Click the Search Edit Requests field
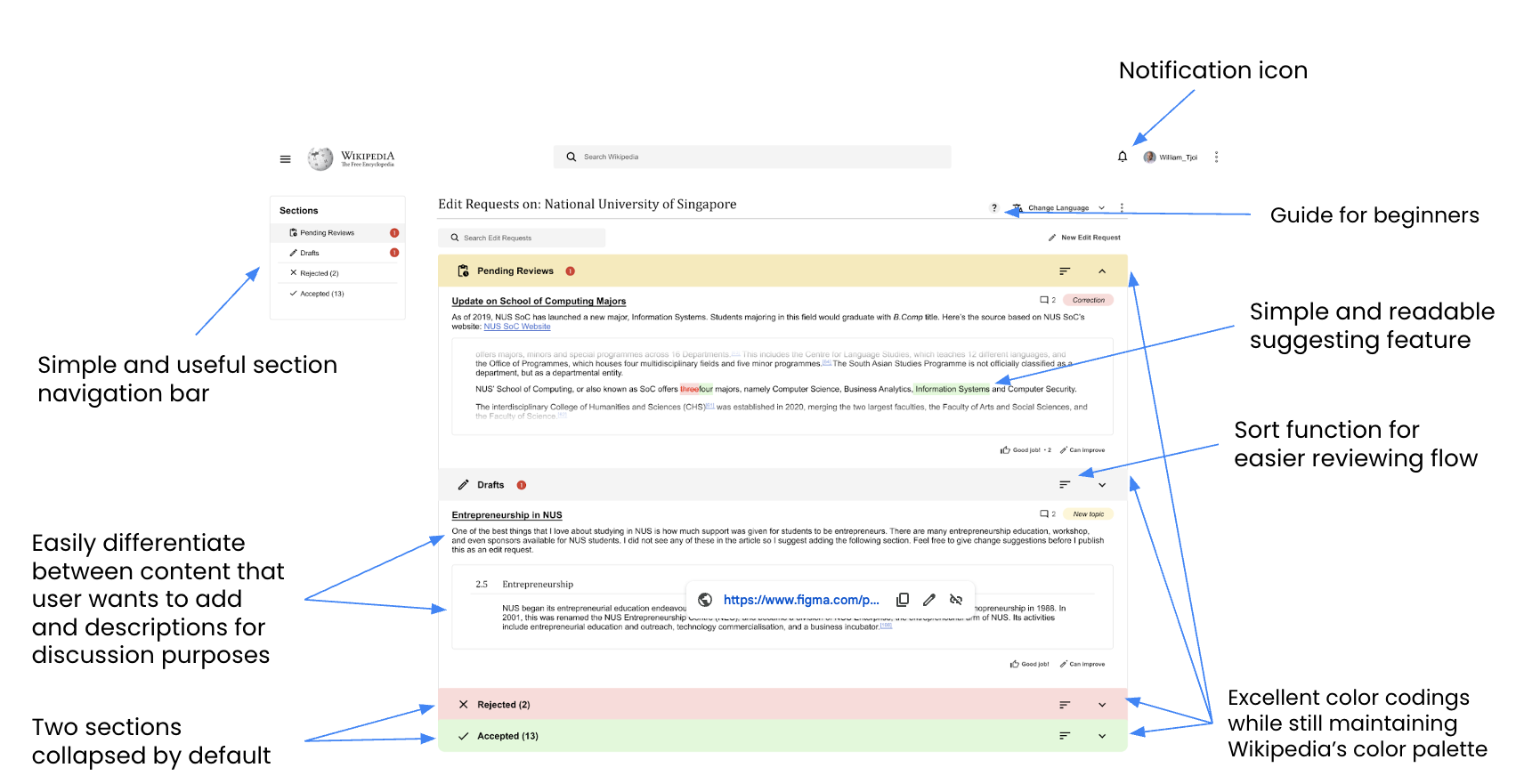 click(522, 238)
